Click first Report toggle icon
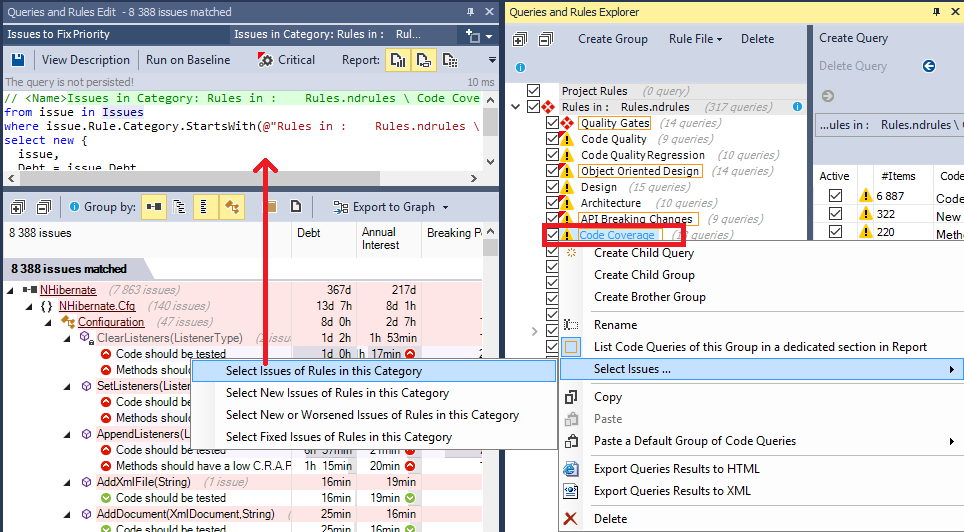Viewport: 964px width, 532px height. (x=398, y=60)
